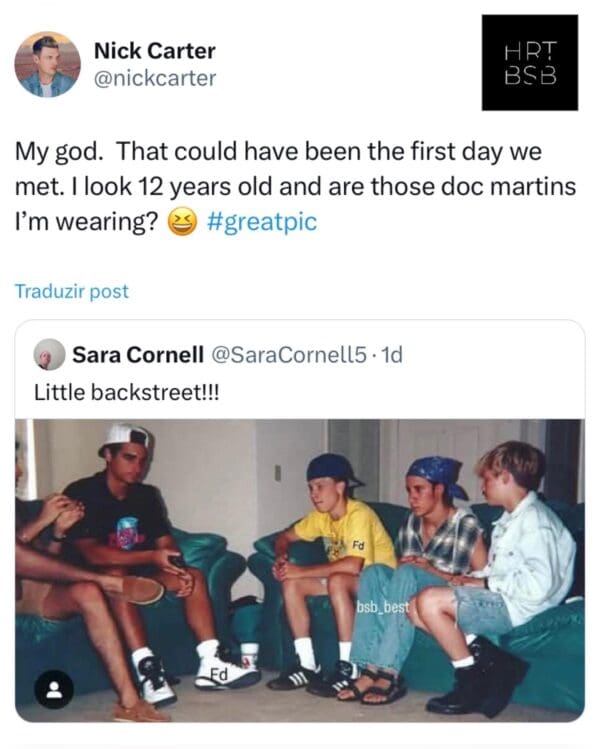Open the @nickcarter handle

(x=154, y=77)
